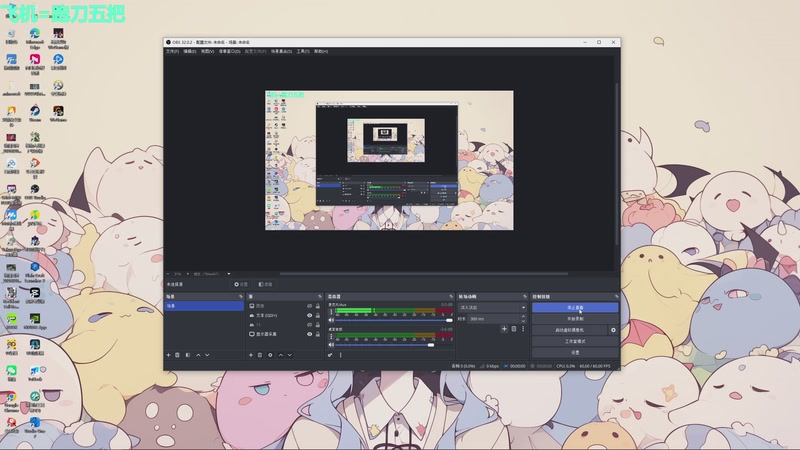The width and height of the screenshot is (800, 450).
Task: Open the 编辑(E) menu
Action: coord(190,52)
